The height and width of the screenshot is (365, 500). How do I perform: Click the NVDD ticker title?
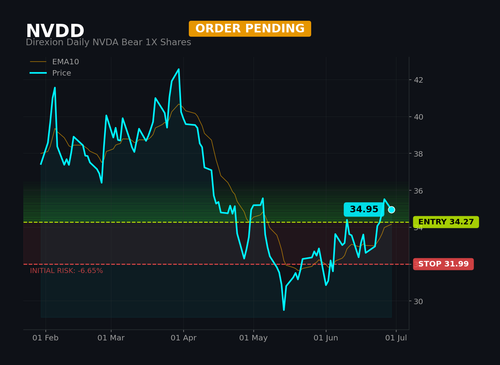(x=55, y=31)
